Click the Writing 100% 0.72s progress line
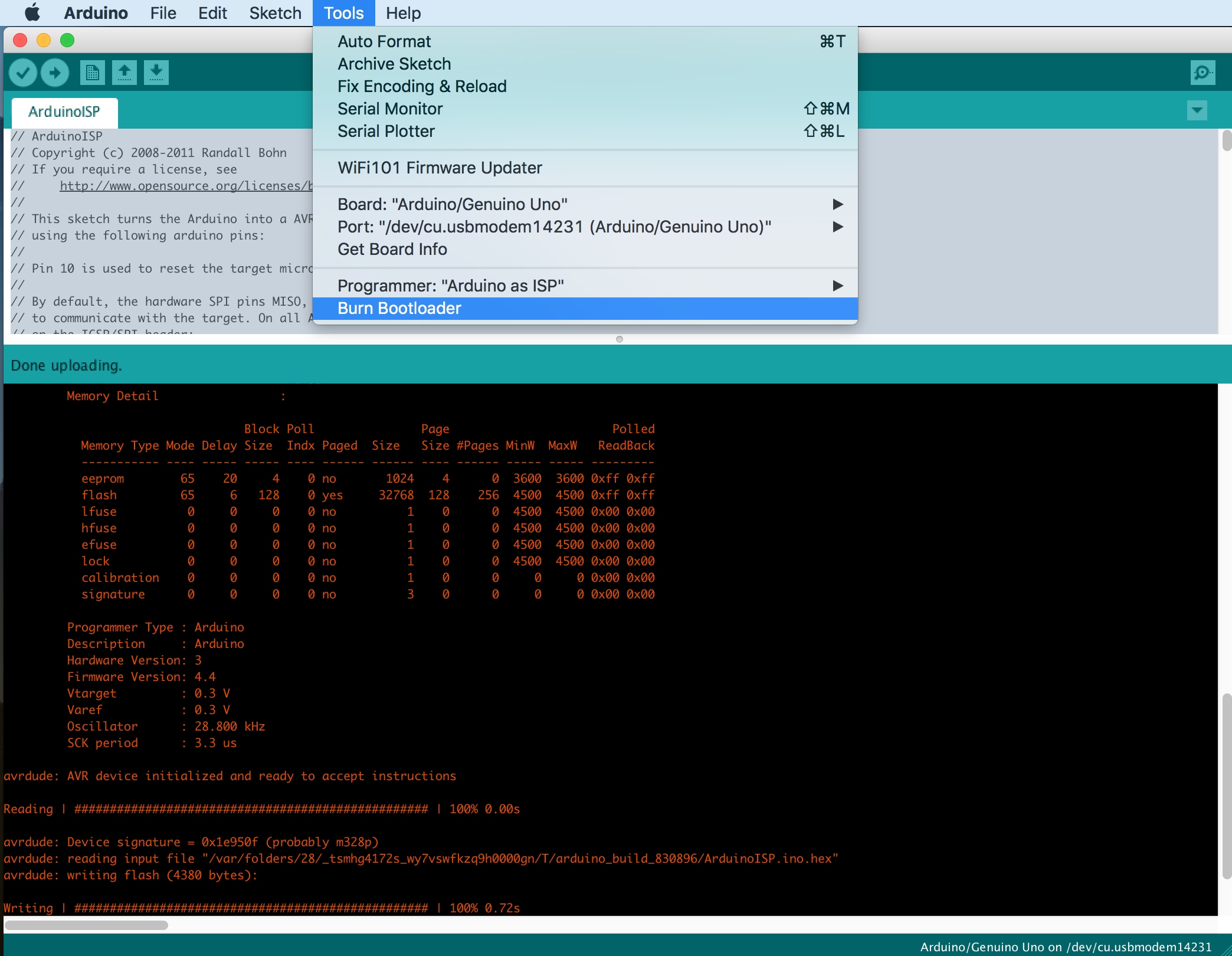 (262, 908)
